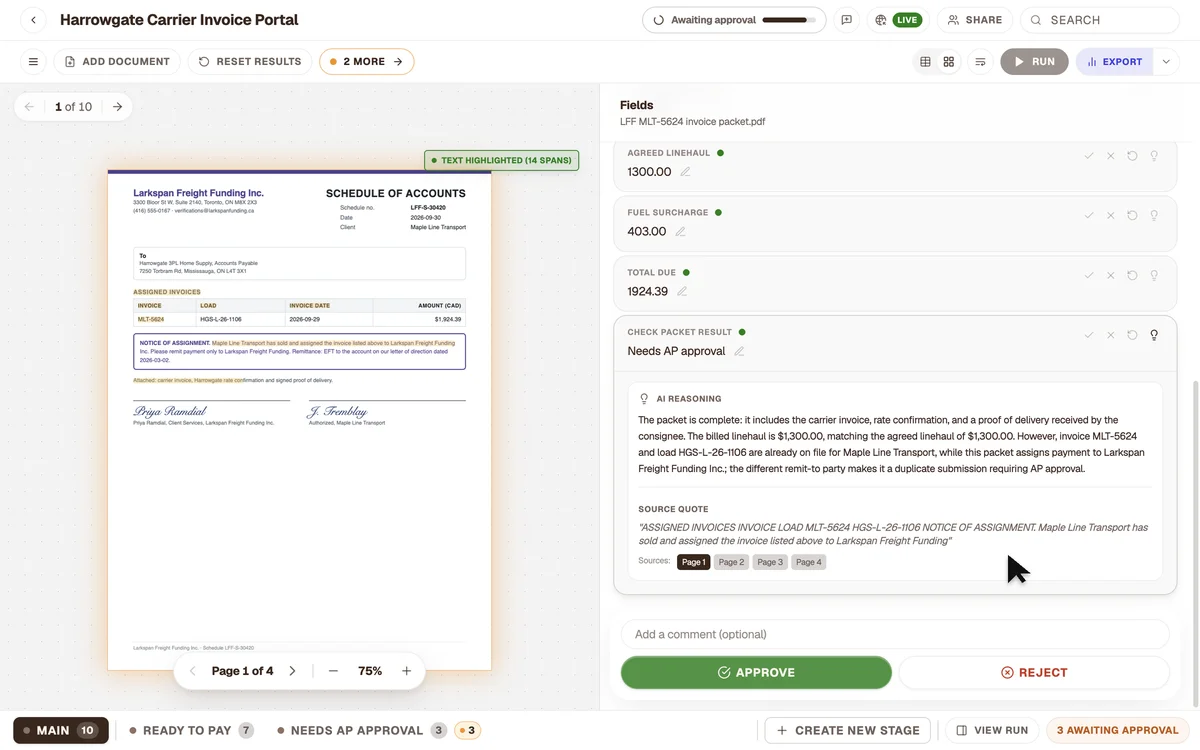Click the 75% zoom level
The width and height of the screenshot is (1200, 750).
click(x=370, y=671)
